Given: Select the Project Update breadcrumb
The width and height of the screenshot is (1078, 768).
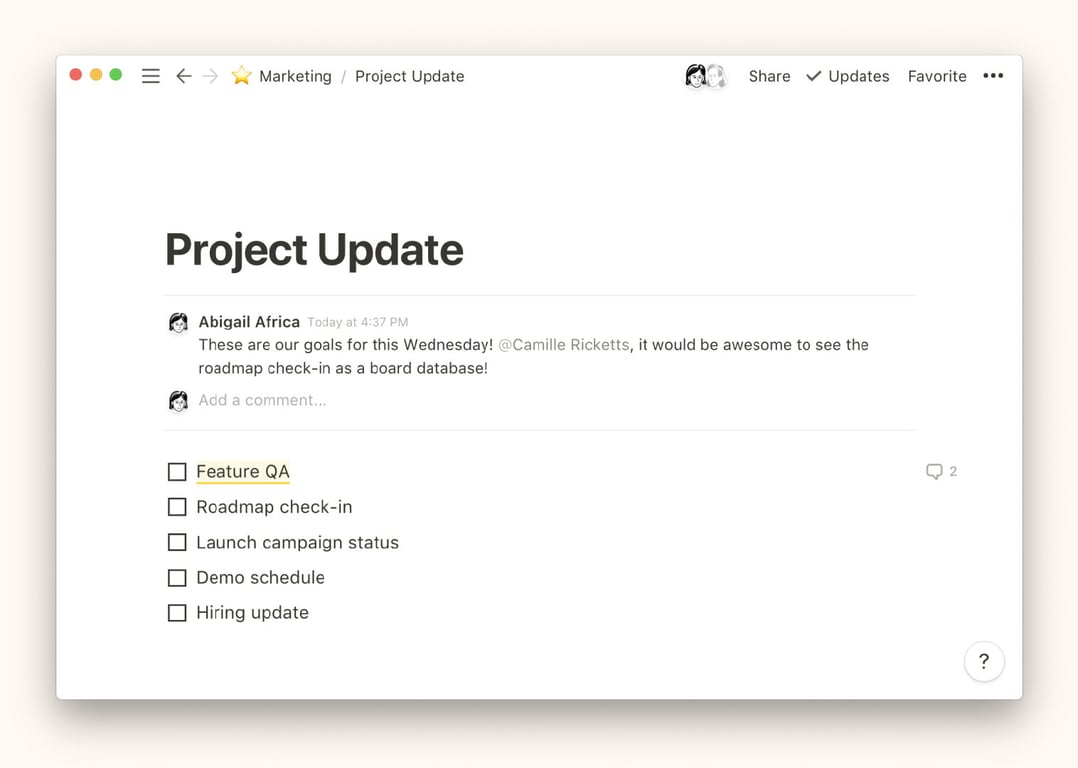Looking at the screenshot, I should coord(409,76).
